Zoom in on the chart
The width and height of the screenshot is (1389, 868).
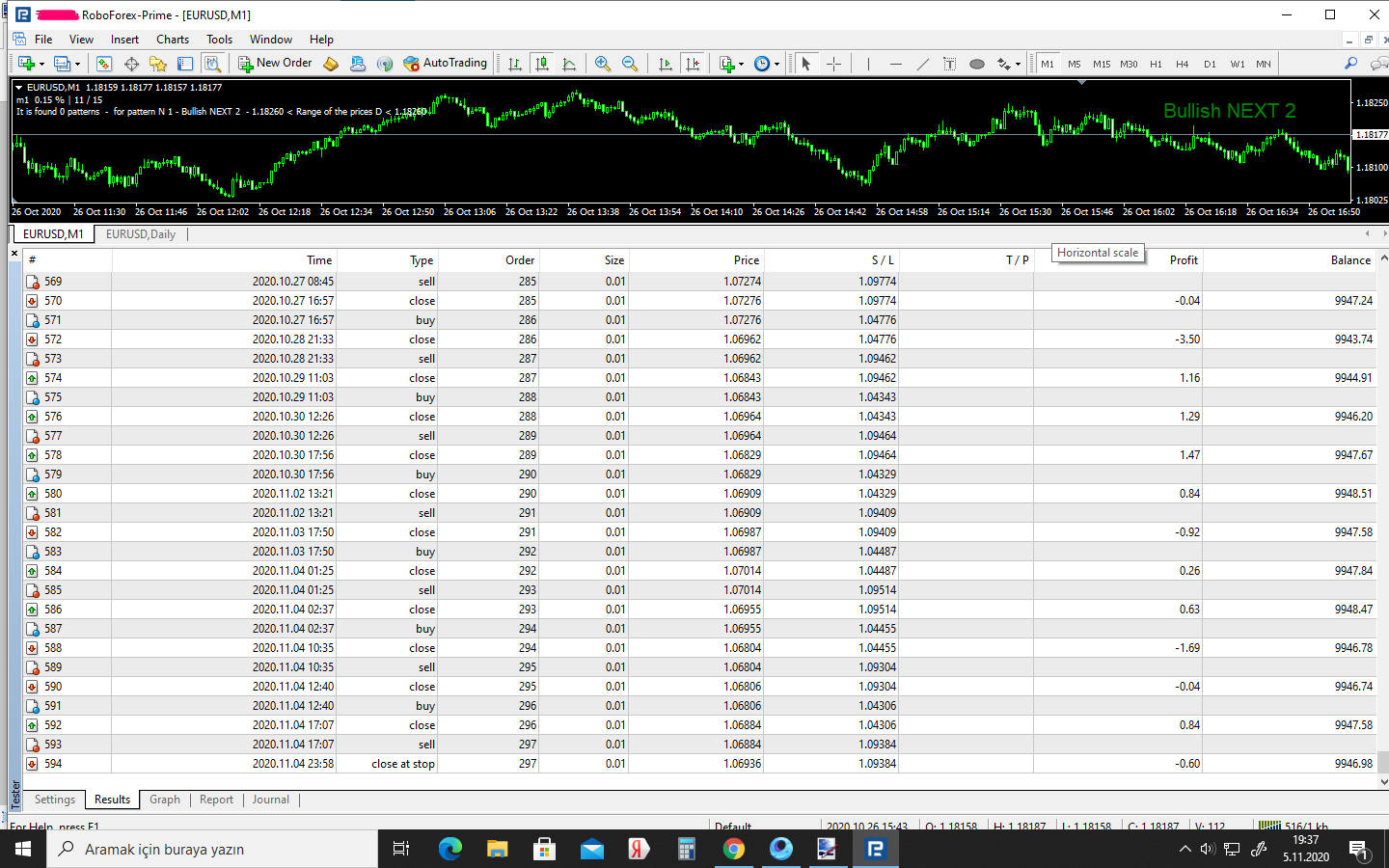[x=603, y=64]
